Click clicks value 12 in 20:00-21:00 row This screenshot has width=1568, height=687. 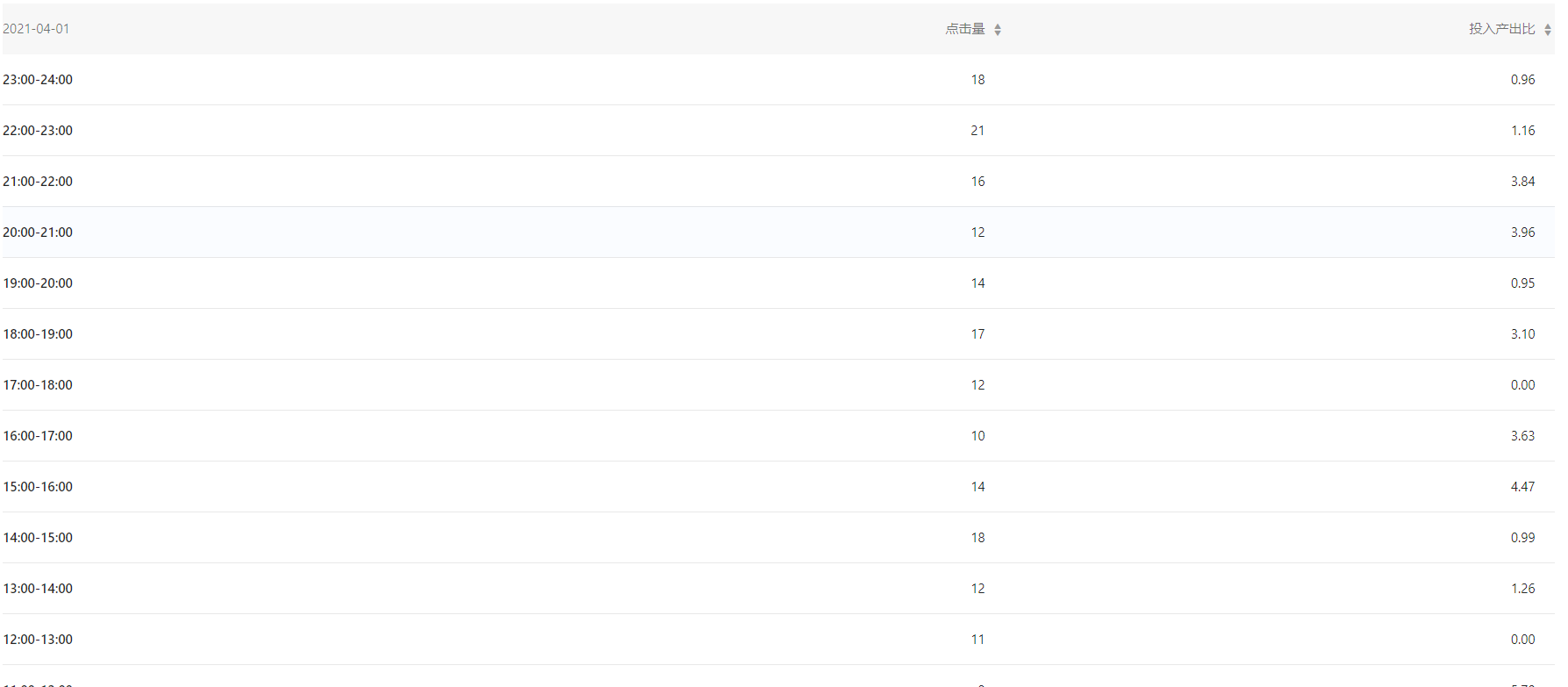click(977, 233)
